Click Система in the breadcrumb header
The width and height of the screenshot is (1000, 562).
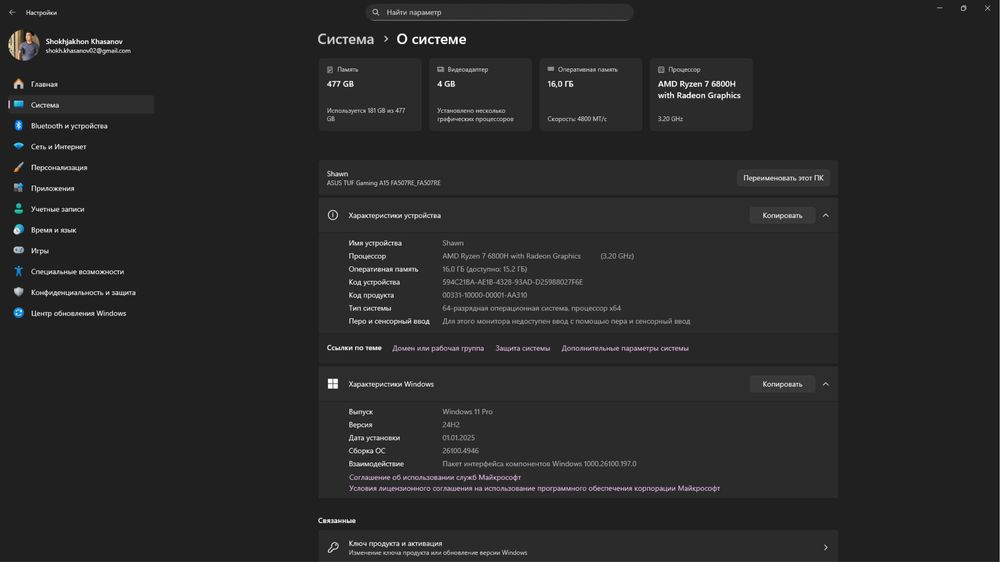coord(346,39)
